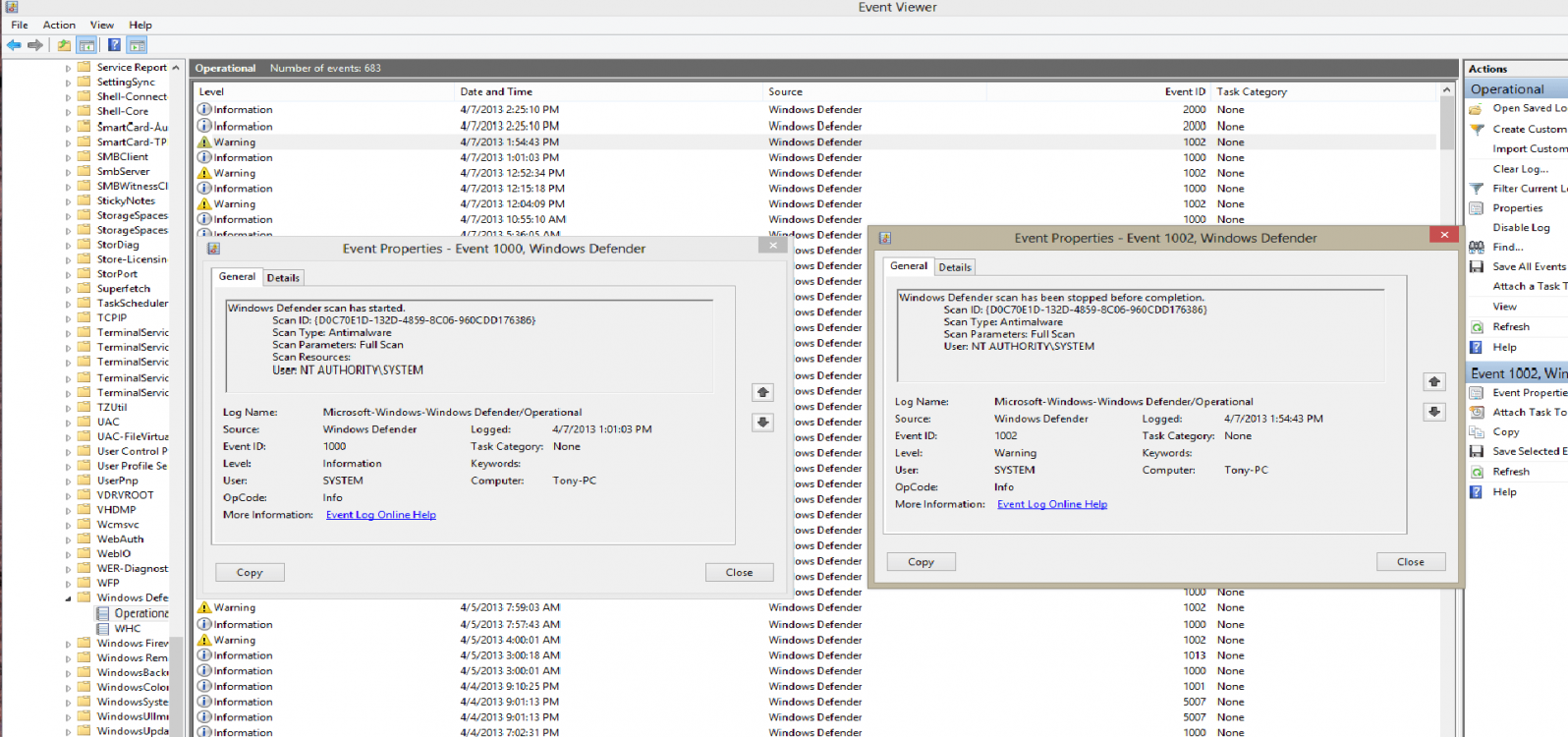Click the Help icon under Operational actions

[1476, 347]
